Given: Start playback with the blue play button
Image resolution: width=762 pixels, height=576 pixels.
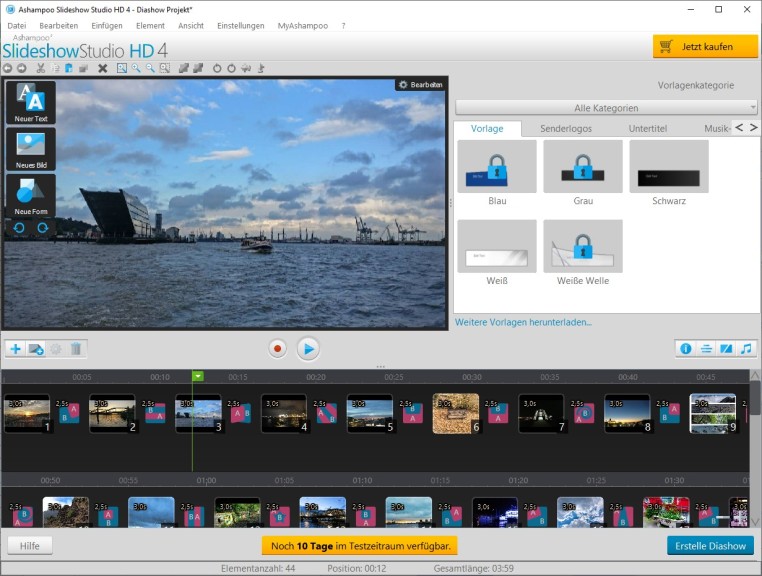Looking at the screenshot, I should pyautogui.click(x=308, y=348).
